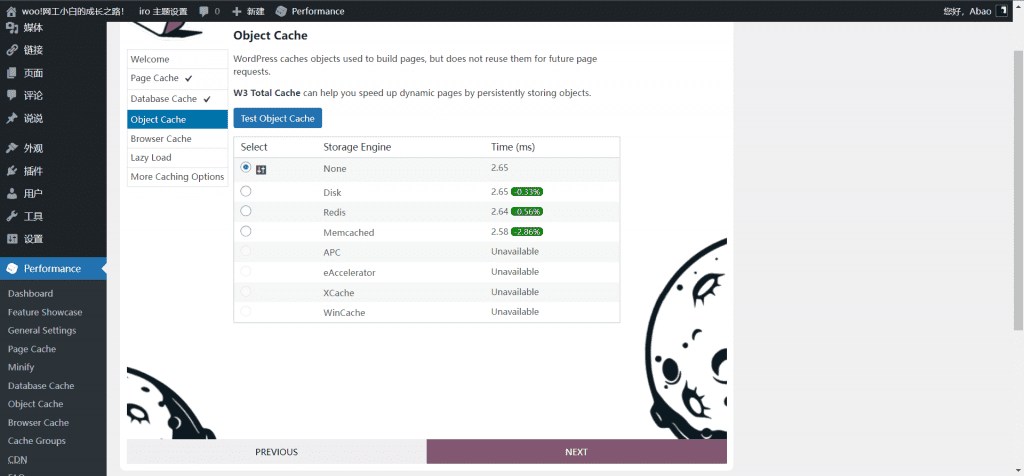Click the plus icon for new content
The width and height of the screenshot is (1024, 476).
click(236, 11)
